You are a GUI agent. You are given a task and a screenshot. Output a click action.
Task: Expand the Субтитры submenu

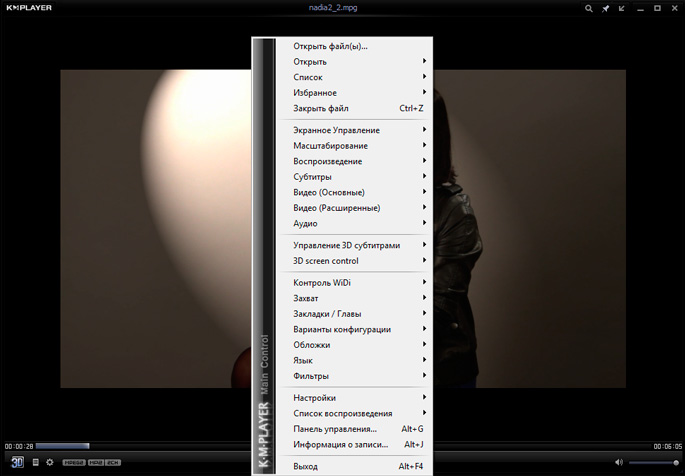tap(354, 177)
